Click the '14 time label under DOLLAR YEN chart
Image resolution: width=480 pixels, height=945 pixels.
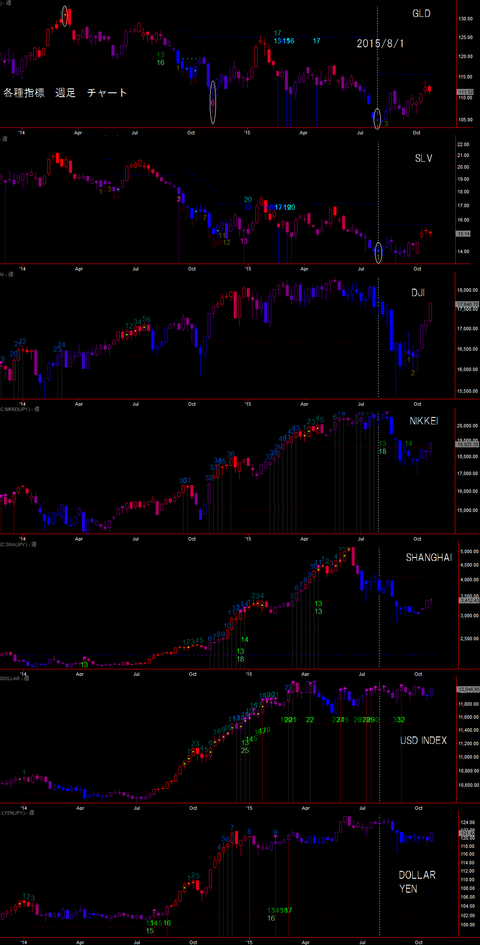click(x=22, y=941)
